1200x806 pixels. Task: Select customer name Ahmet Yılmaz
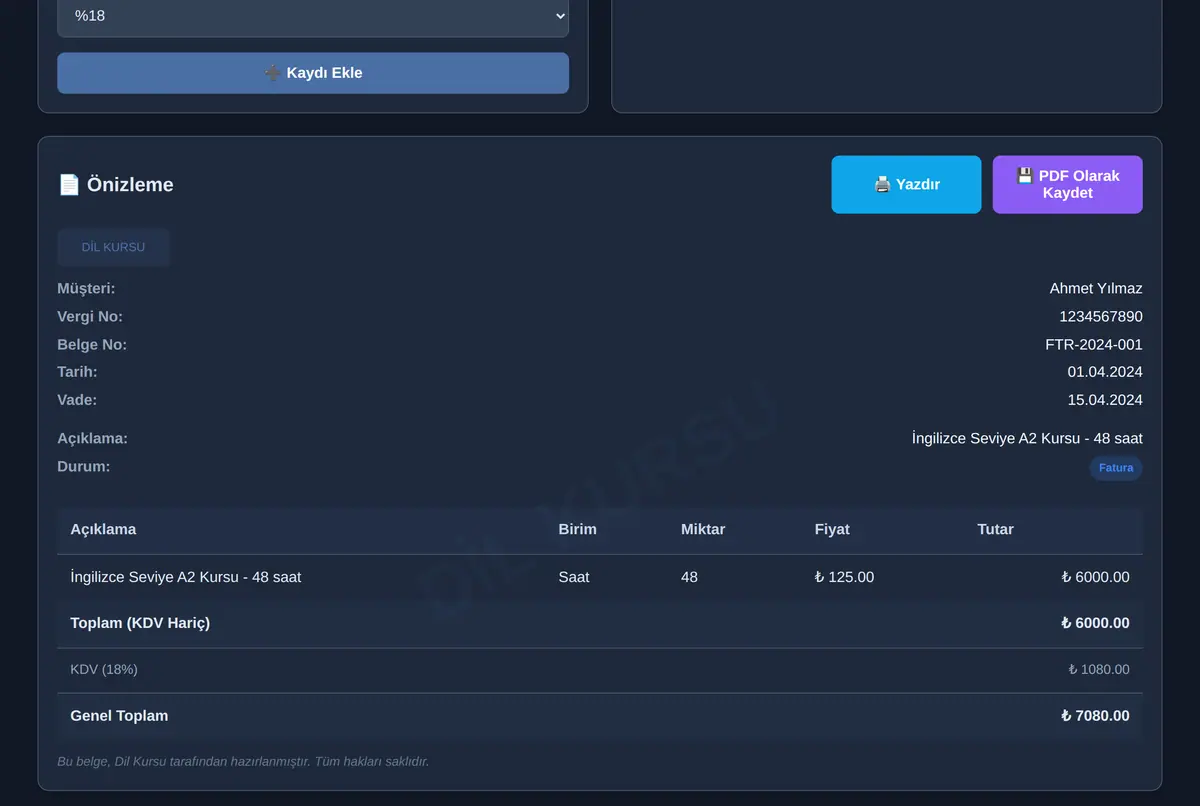pyautogui.click(x=1096, y=288)
